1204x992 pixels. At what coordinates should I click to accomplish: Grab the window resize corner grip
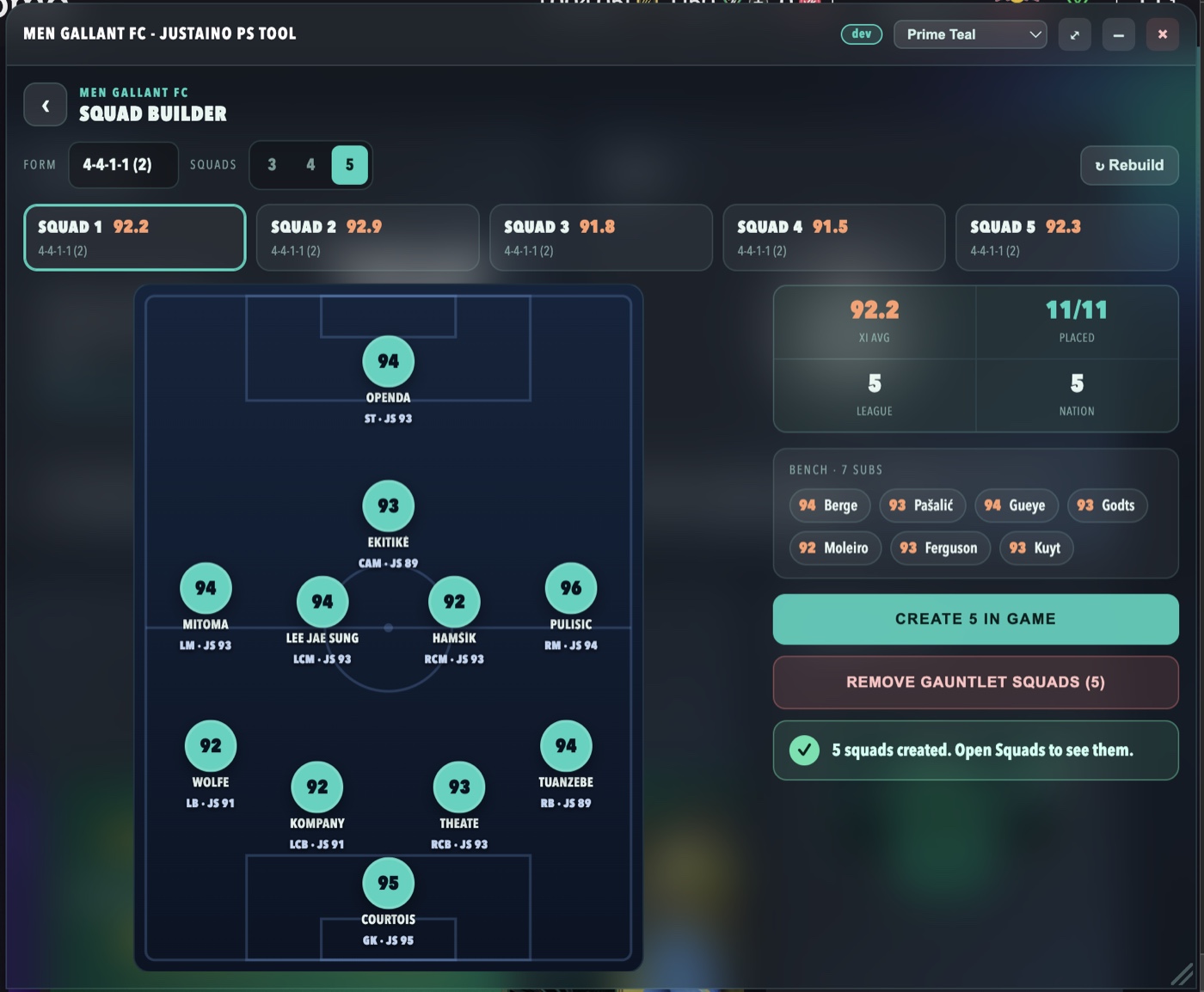tap(1182, 974)
